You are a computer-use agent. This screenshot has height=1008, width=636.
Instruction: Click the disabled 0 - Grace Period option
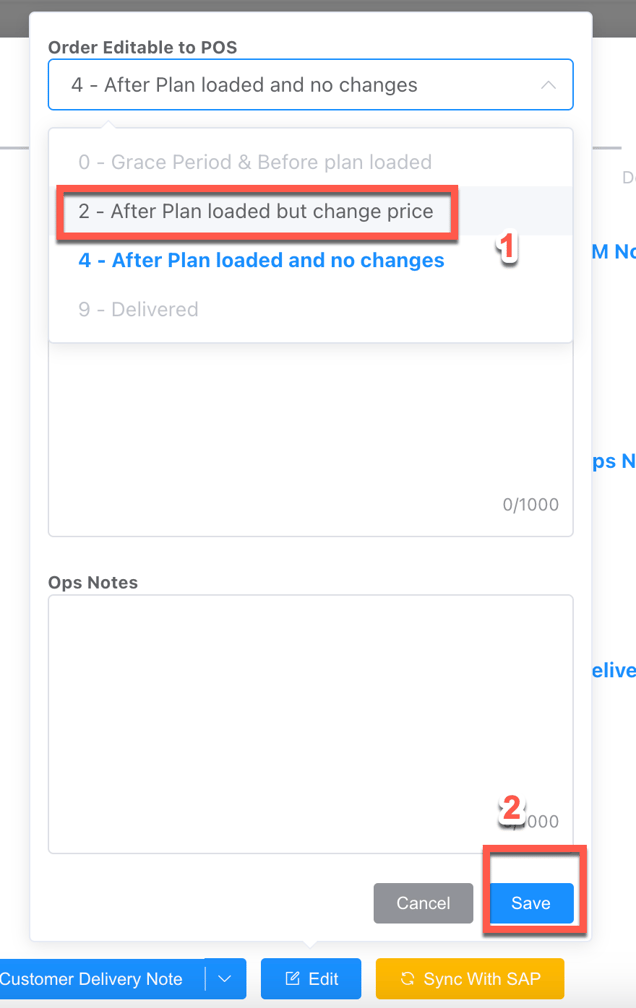coord(255,162)
